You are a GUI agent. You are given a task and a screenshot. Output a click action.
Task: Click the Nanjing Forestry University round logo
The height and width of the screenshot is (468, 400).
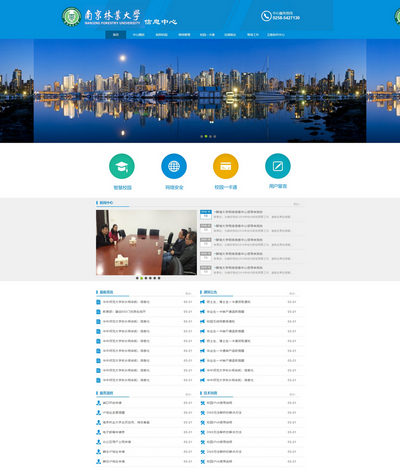[71, 16]
